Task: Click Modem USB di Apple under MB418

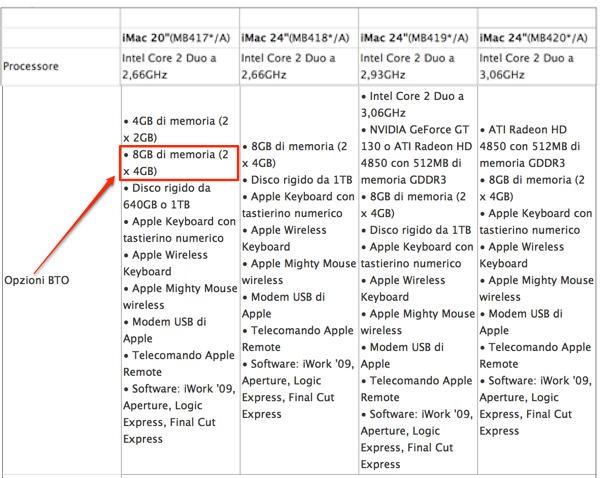Action: click(284, 305)
